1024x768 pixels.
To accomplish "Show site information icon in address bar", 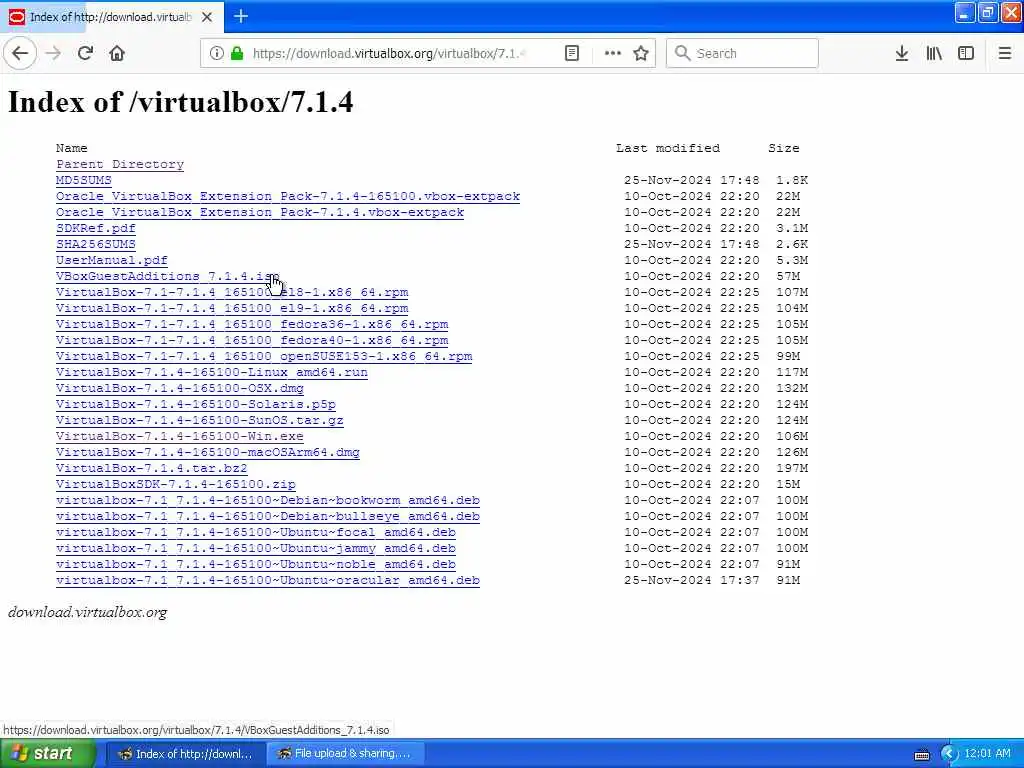I will (x=217, y=54).
